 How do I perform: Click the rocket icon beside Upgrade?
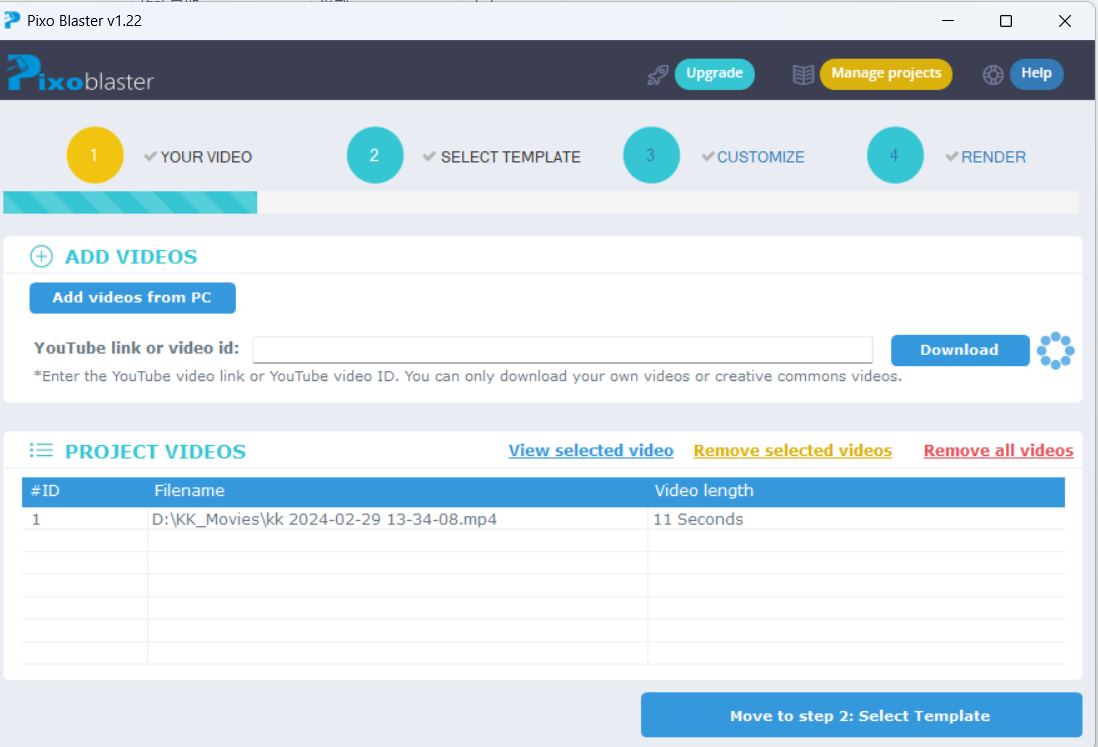pos(657,74)
